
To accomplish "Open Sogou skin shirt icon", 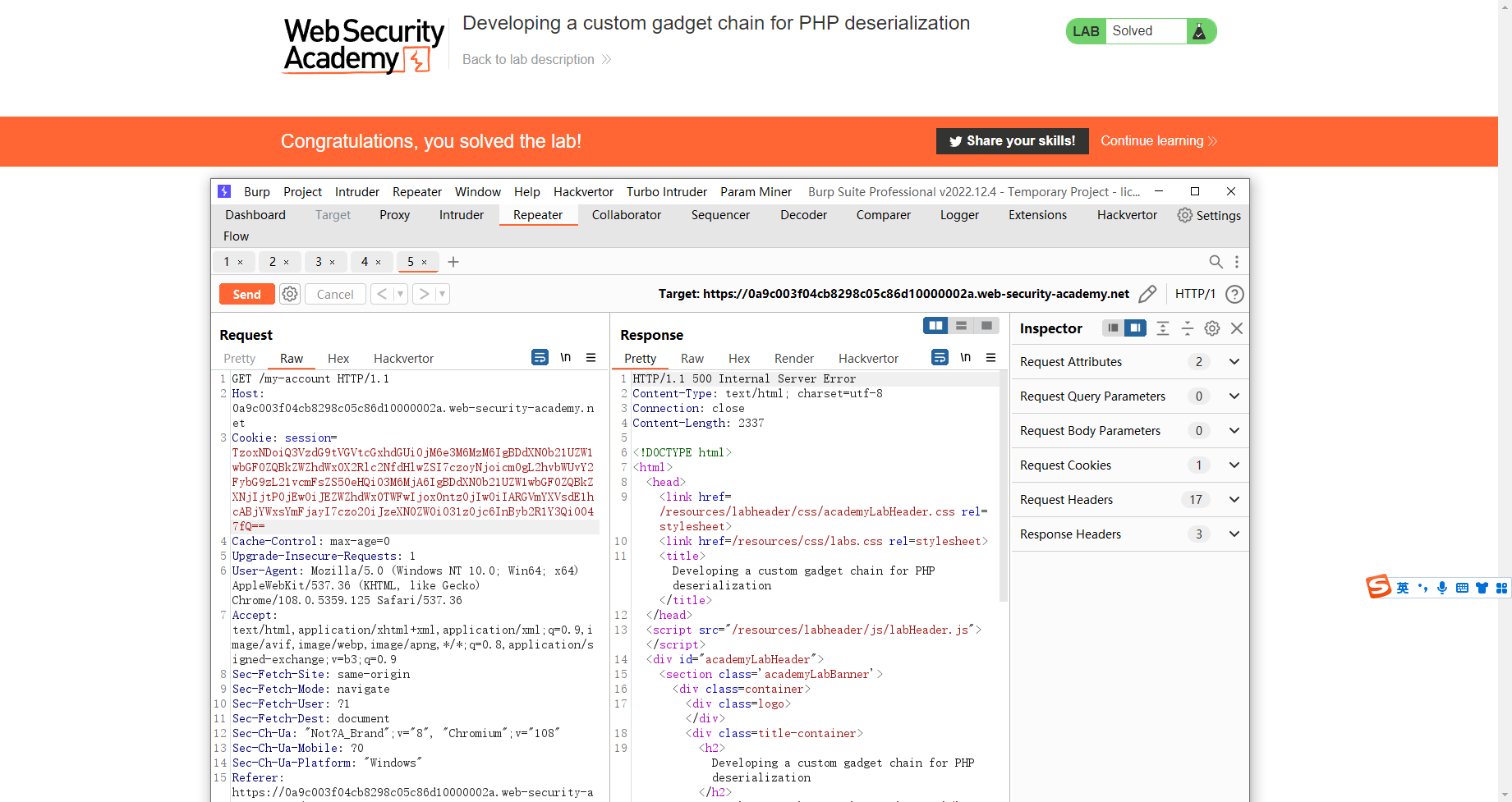I will coord(1482,588).
